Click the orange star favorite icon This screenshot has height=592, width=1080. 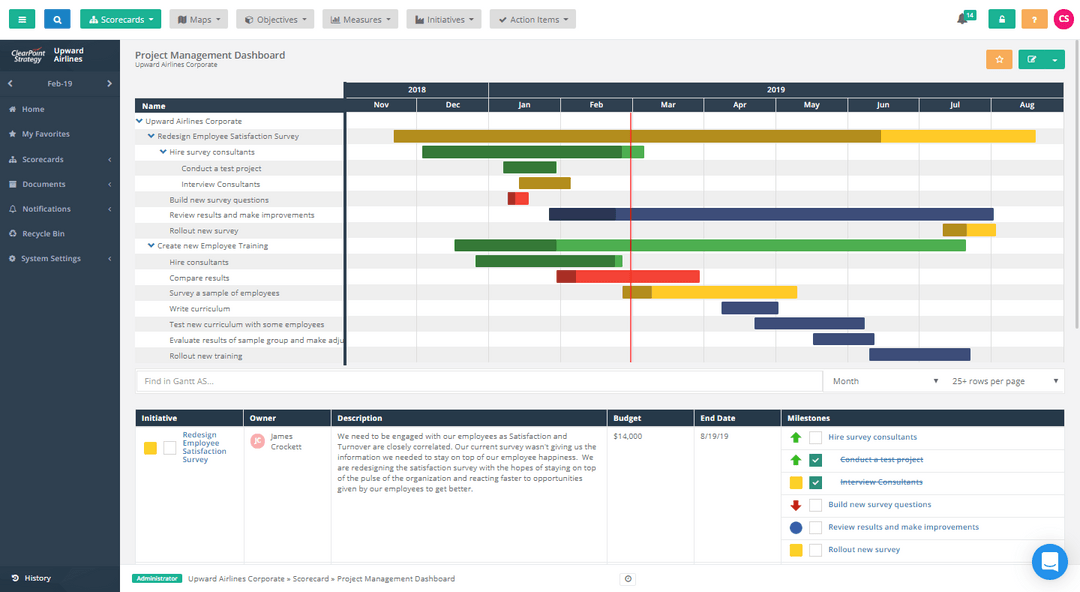tap(998, 60)
